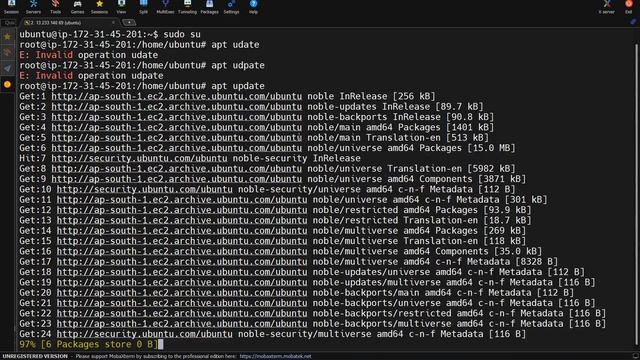Click the 'UNREGISTERED VERSION' status text
This screenshot has height=360, width=640.
(35, 356)
